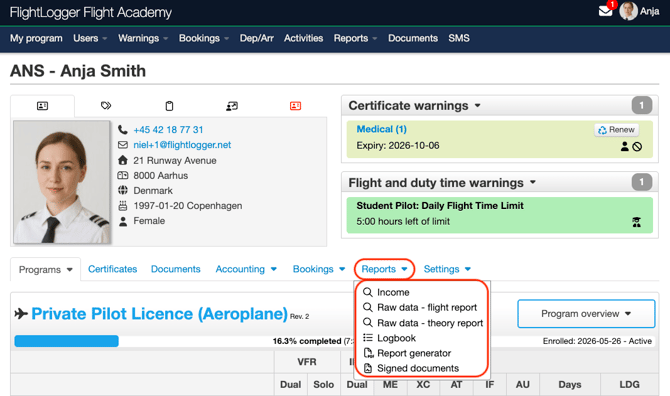Image resolution: width=670 pixels, height=396 pixels.
Task: Select the clipboard profile tab icon
Action: point(169,106)
